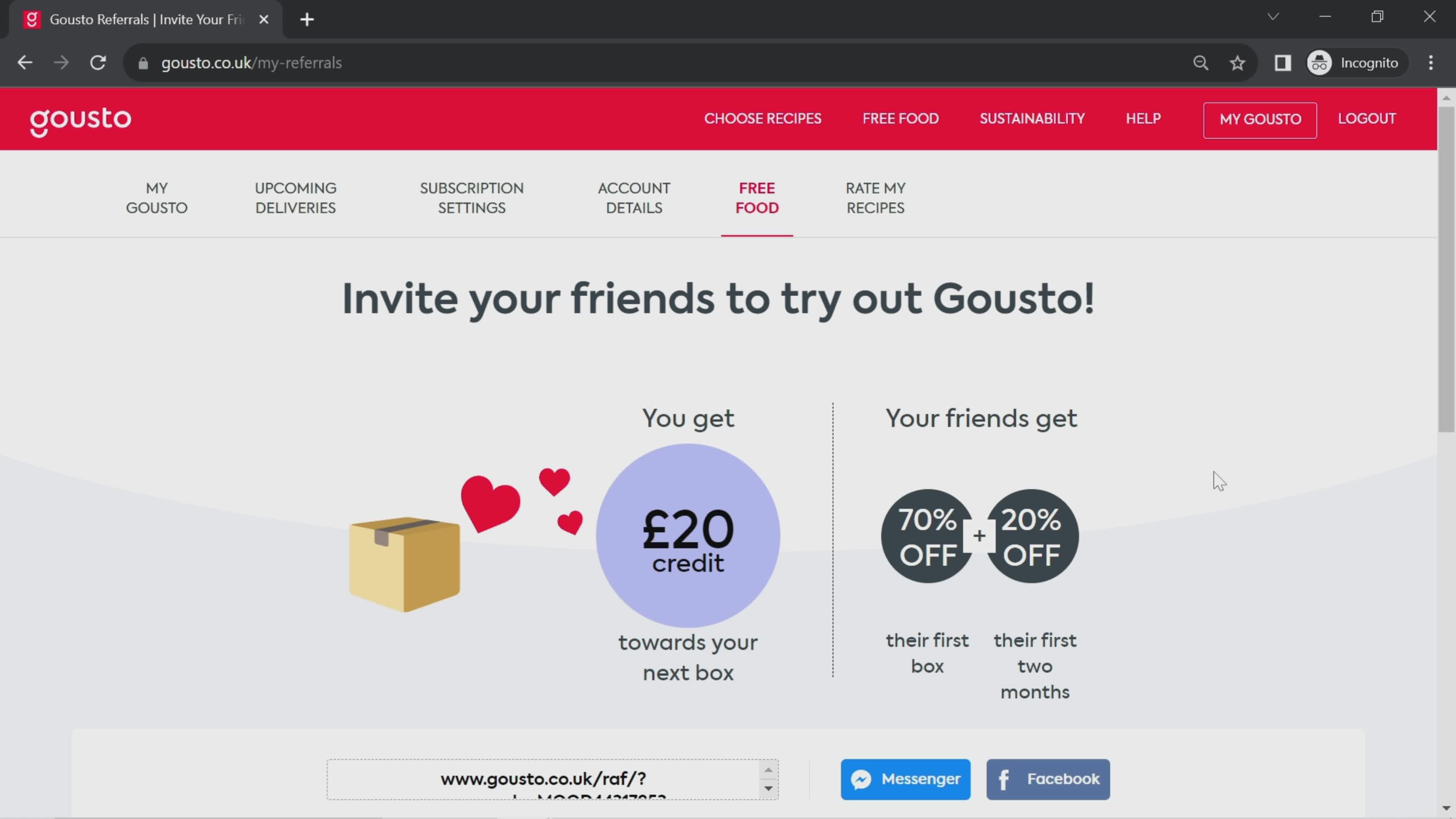This screenshot has width=1456, height=819.
Task: Click the browser refresh icon
Action: tap(98, 63)
